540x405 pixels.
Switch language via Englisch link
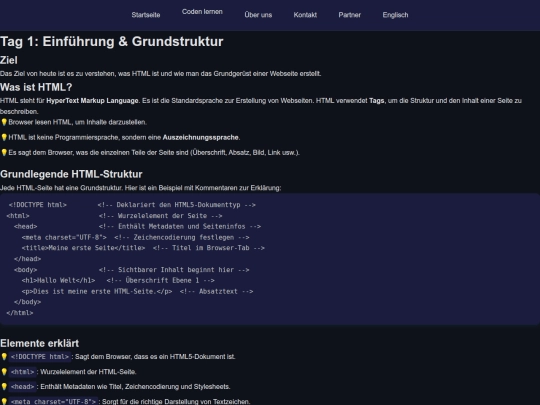(395, 15)
